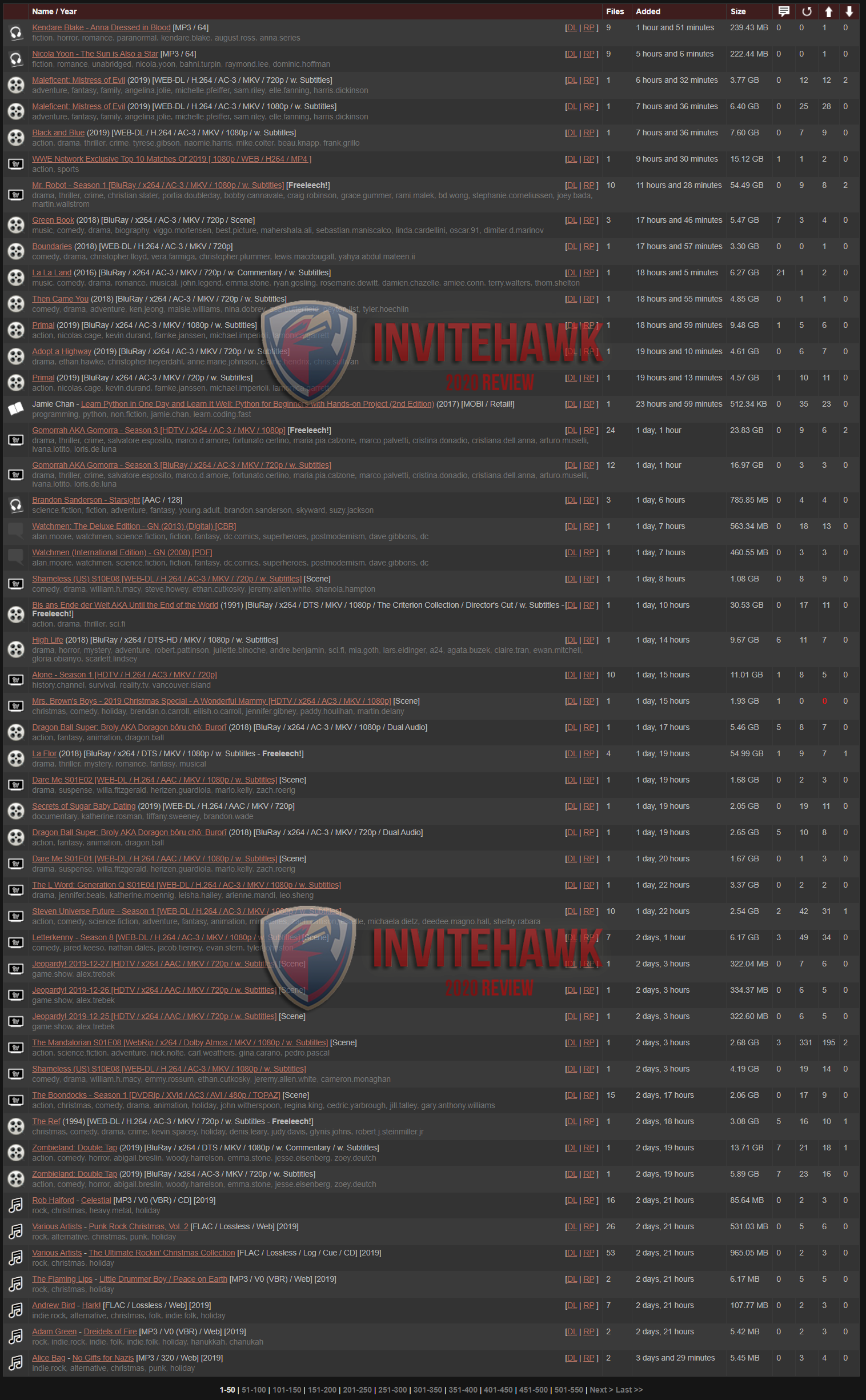Click DL for The Mandalorian S01E08
Screen dimensions: 866x1400
coord(571,1042)
